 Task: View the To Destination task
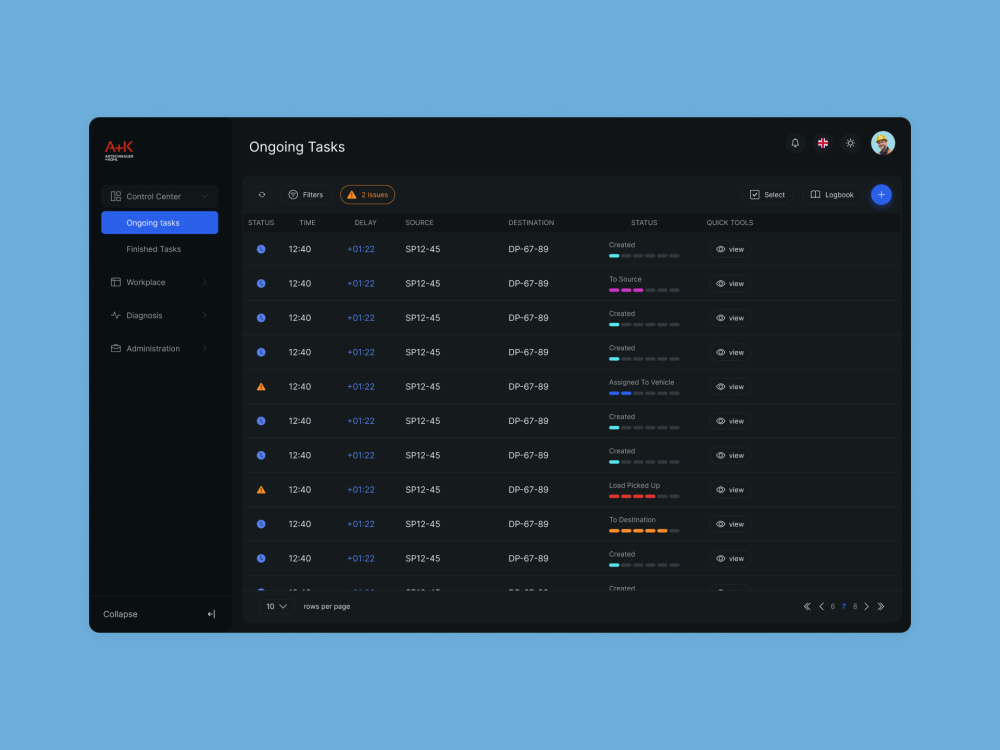(x=730, y=524)
